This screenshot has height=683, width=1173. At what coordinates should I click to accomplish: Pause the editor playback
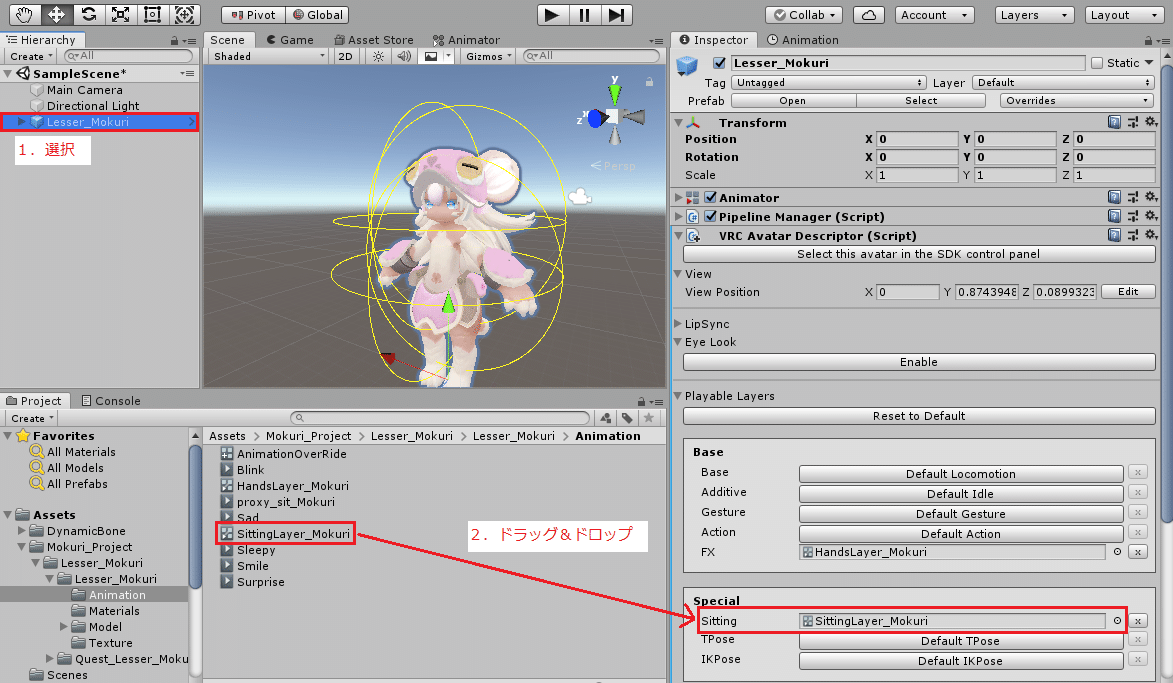coord(584,14)
